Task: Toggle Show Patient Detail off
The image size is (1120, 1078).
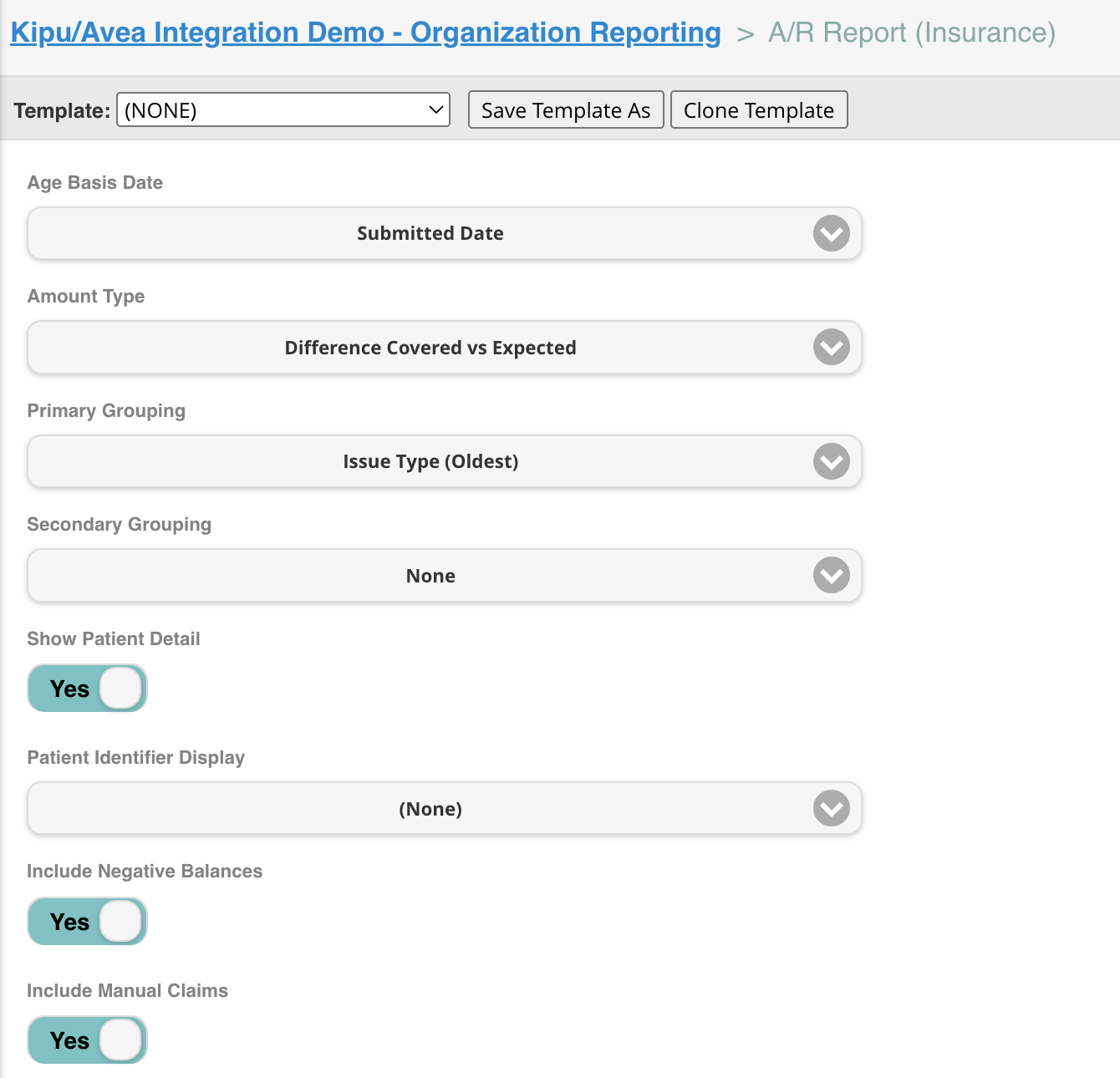Action: pyautogui.click(x=87, y=688)
